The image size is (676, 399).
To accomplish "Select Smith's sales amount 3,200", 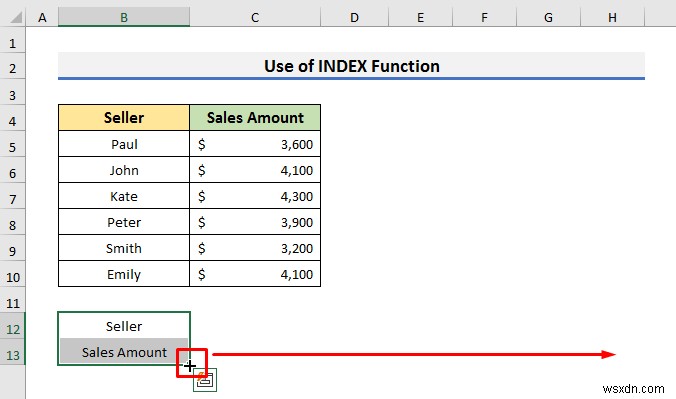I will click(255, 248).
